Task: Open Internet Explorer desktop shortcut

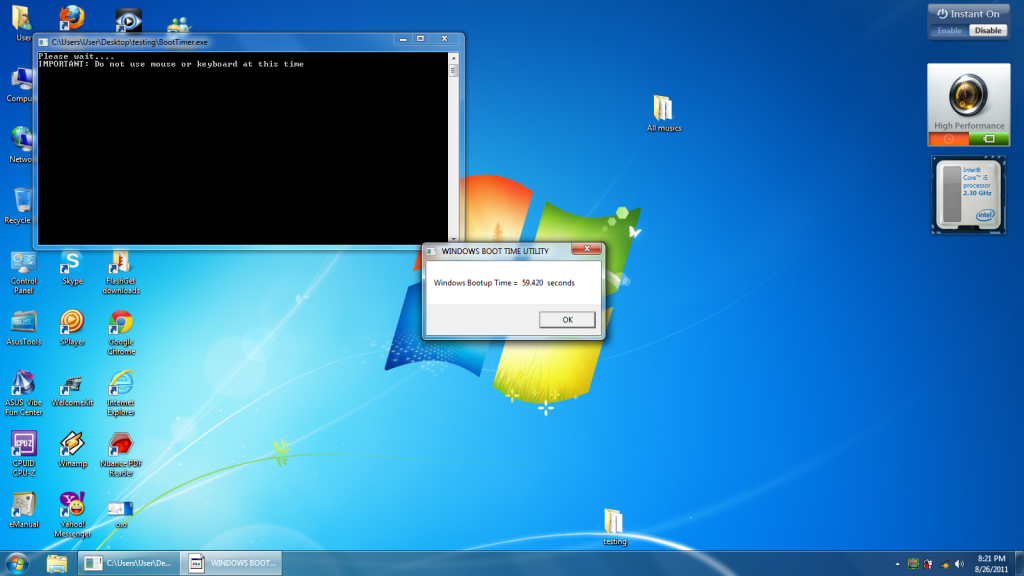Action: tap(121, 384)
